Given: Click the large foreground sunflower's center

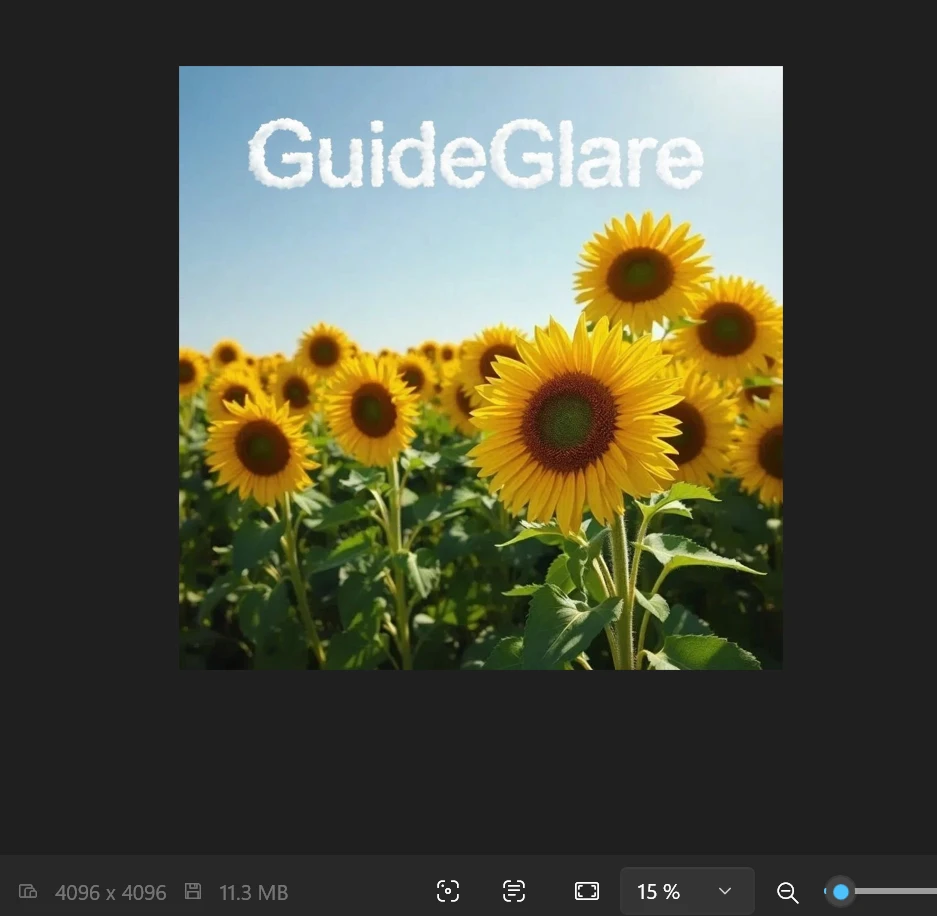Looking at the screenshot, I should coord(569,421).
